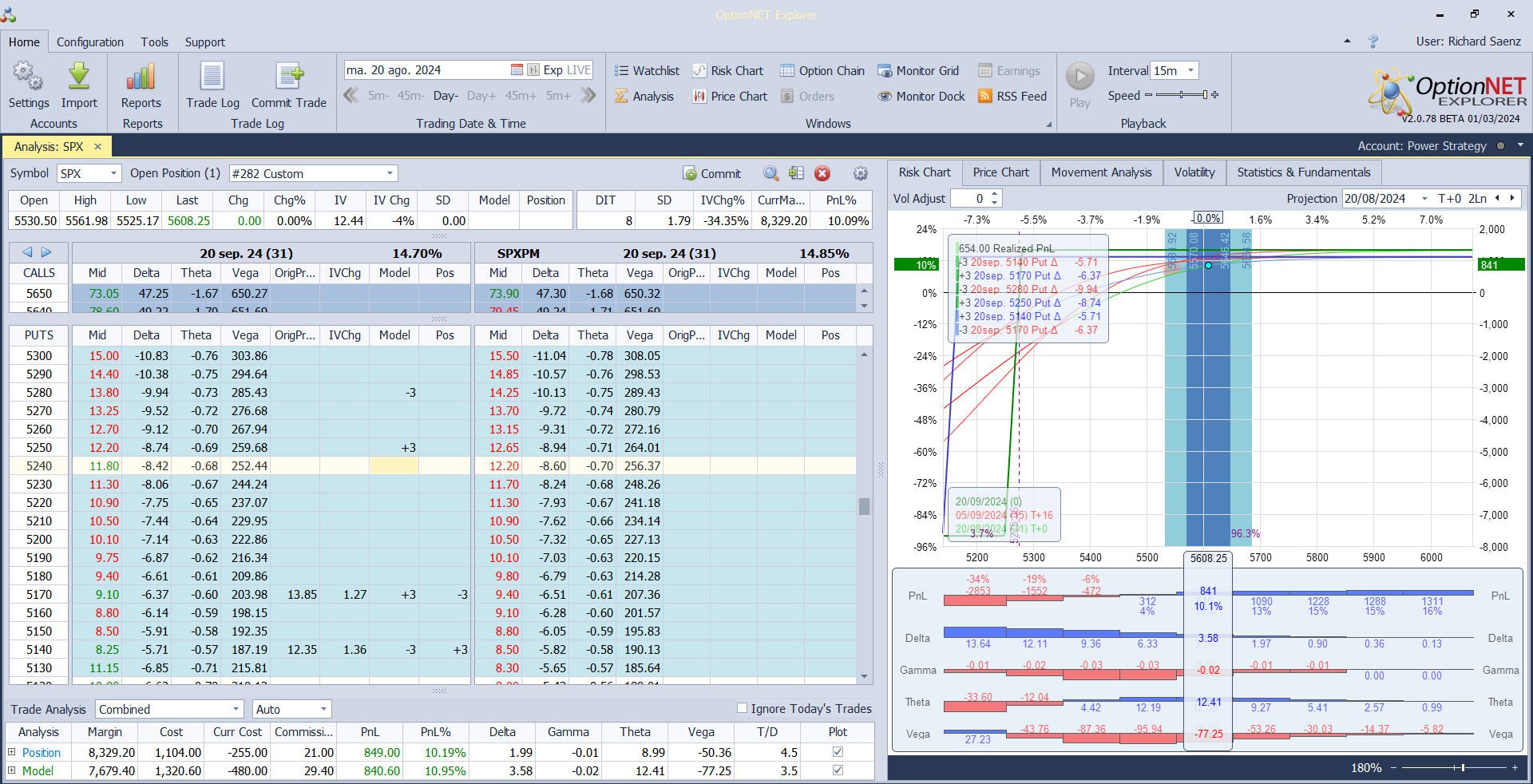Screen dimensions: 1533x784
Task: Click the magnifier search icon near Commit
Action: coord(770,173)
